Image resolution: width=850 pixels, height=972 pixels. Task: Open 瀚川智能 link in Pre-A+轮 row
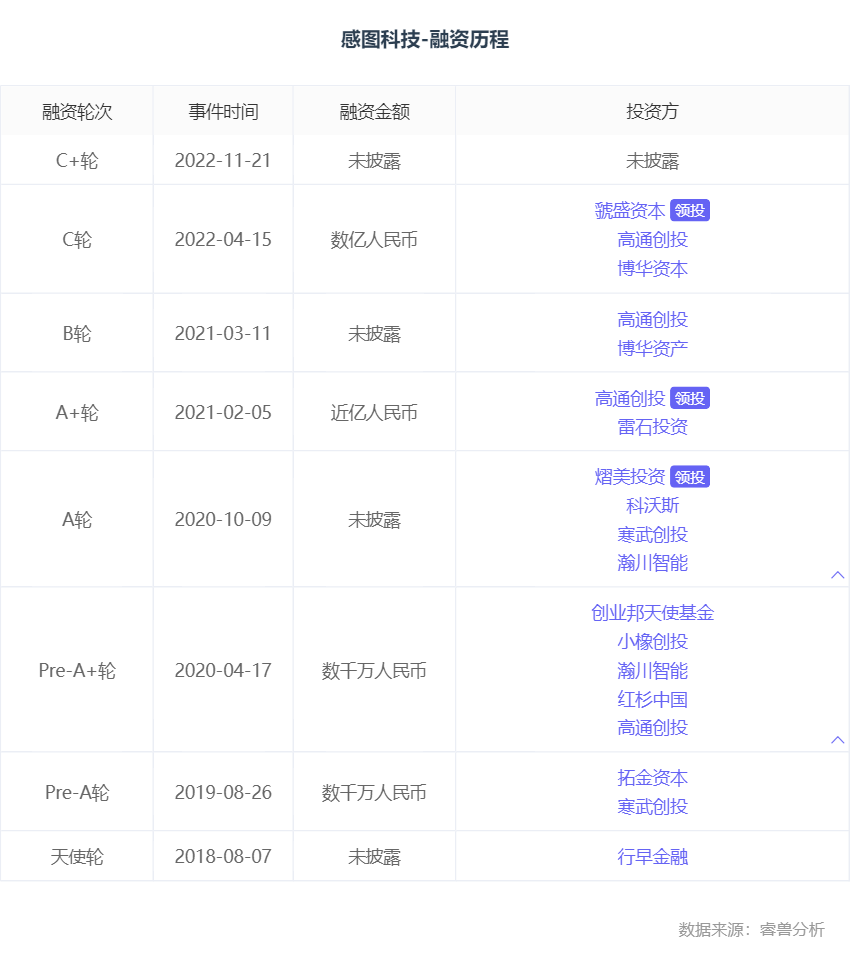(652, 670)
